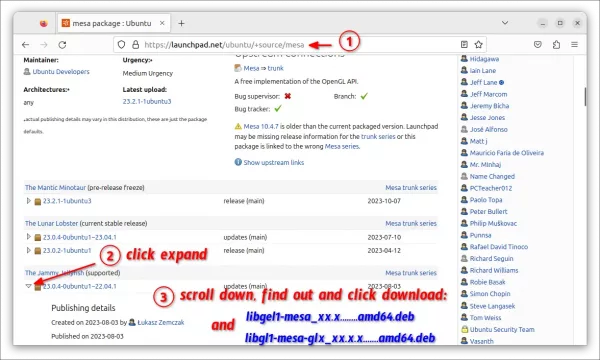Open Ubuntu Security Team link
Image resolution: width=600 pixels, height=360 pixels.
coord(502,329)
